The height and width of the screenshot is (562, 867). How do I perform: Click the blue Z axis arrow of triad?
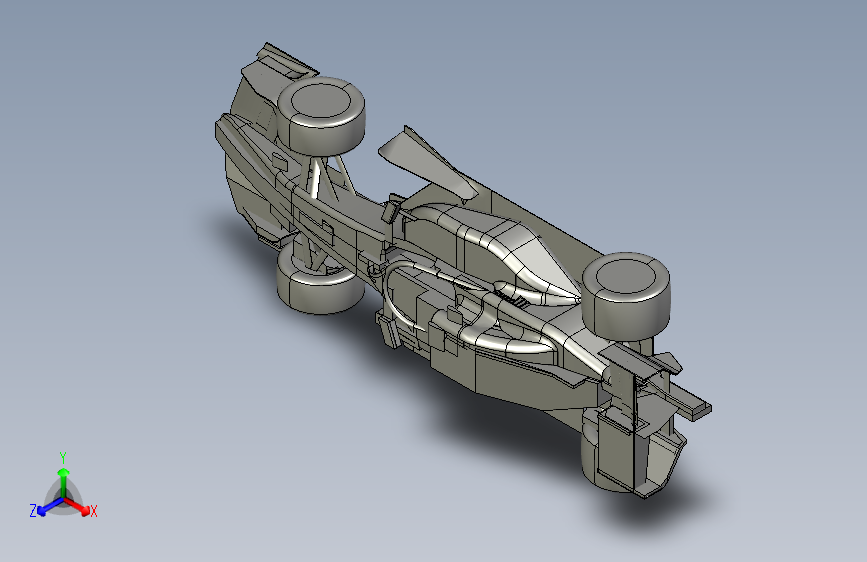click(50, 506)
